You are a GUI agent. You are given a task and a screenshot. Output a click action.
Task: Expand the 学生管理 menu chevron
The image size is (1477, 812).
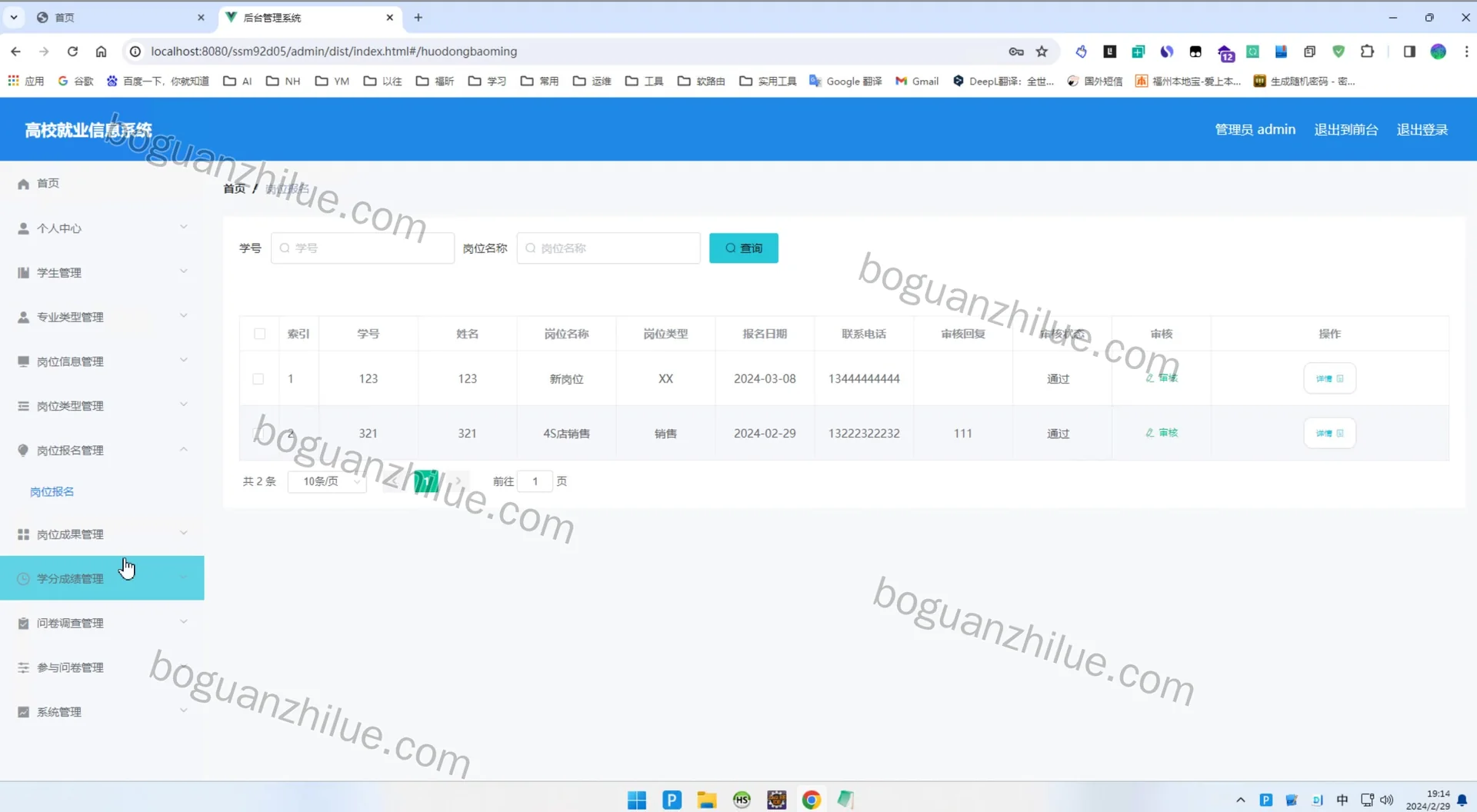click(x=183, y=271)
